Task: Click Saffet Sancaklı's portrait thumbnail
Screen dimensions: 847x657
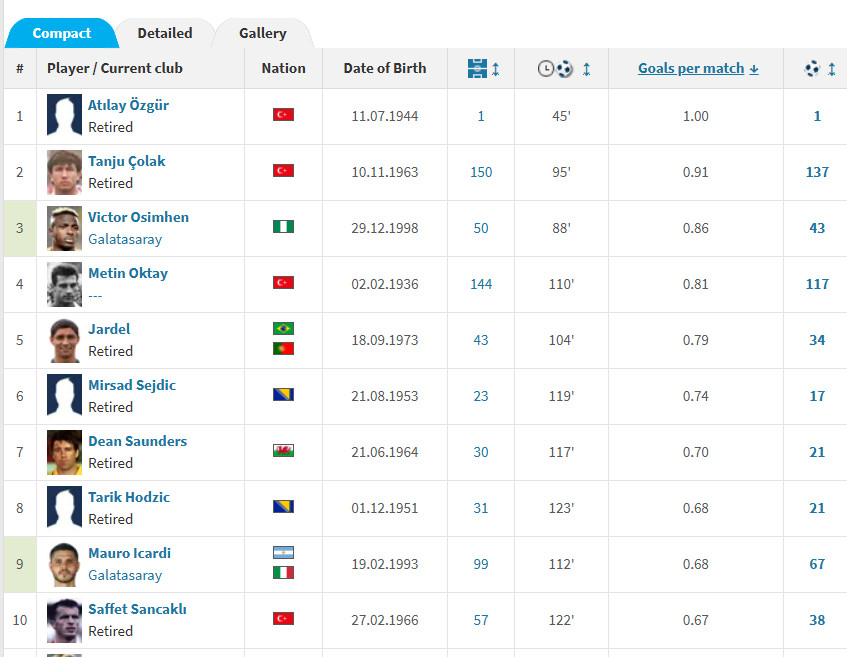Action: [x=64, y=620]
